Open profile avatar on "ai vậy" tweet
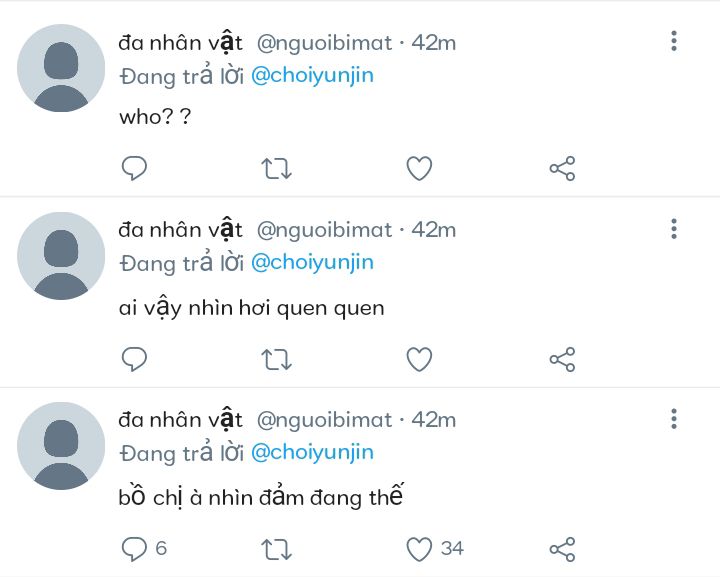The height and width of the screenshot is (577, 720). tap(61, 257)
